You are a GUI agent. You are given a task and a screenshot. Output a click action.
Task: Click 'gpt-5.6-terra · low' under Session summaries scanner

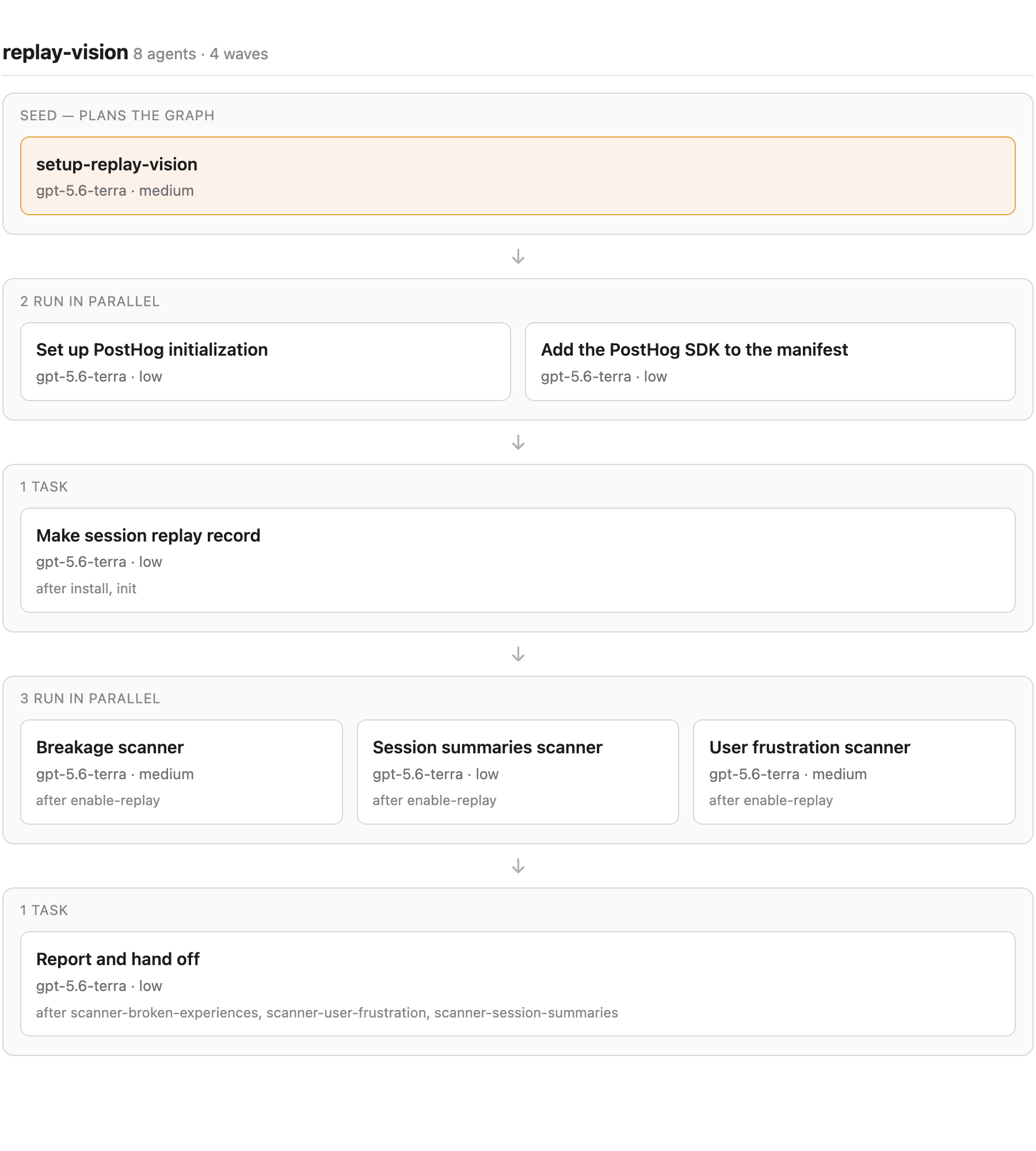tap(436, 774)
